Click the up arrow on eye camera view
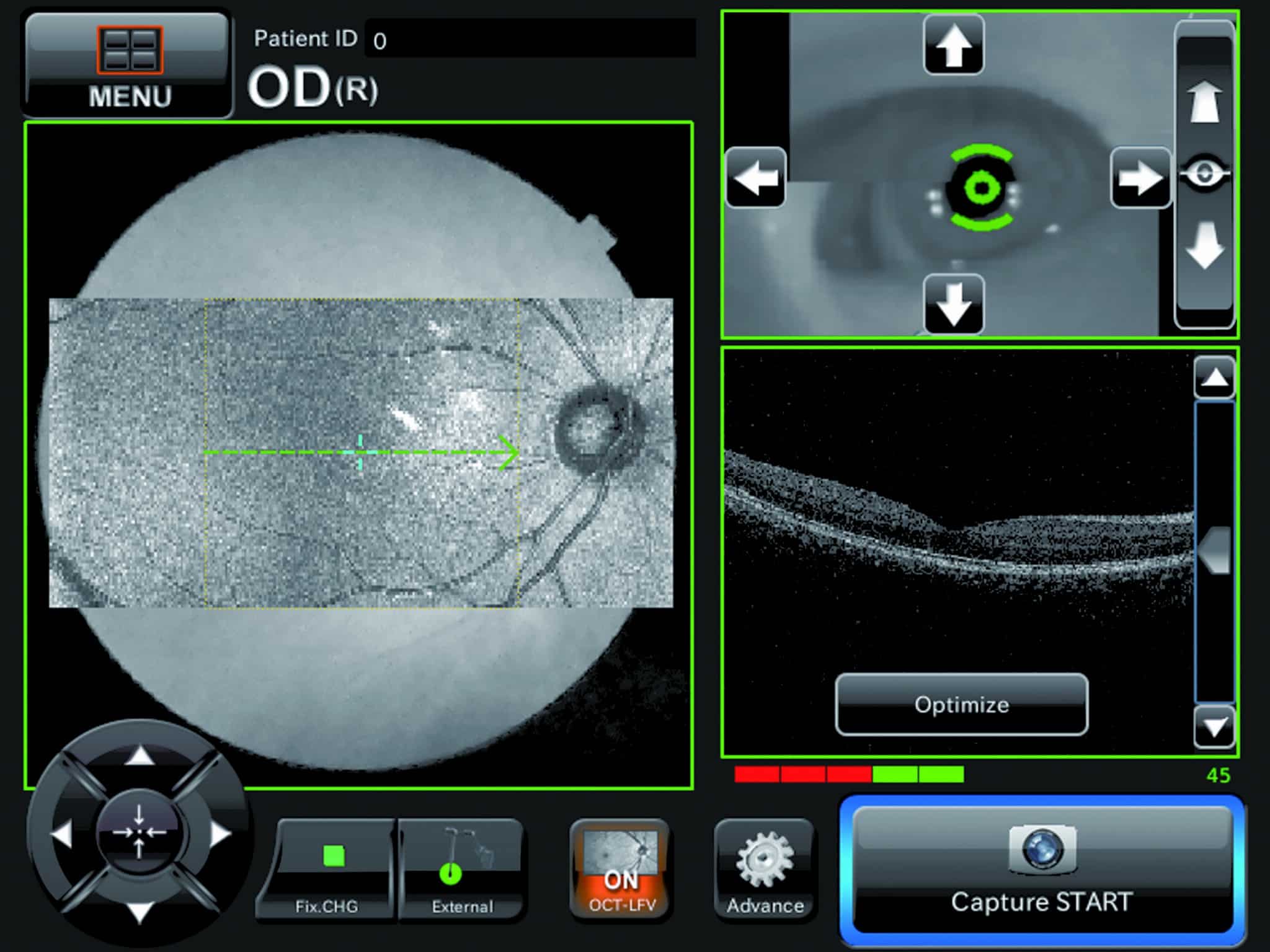The width and height of the screenshot is (1270, 952). (953, 46)
